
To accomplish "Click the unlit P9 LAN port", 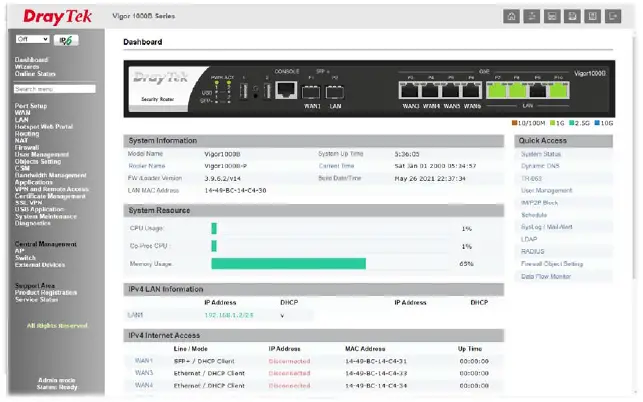I will [x=538, y=90].
